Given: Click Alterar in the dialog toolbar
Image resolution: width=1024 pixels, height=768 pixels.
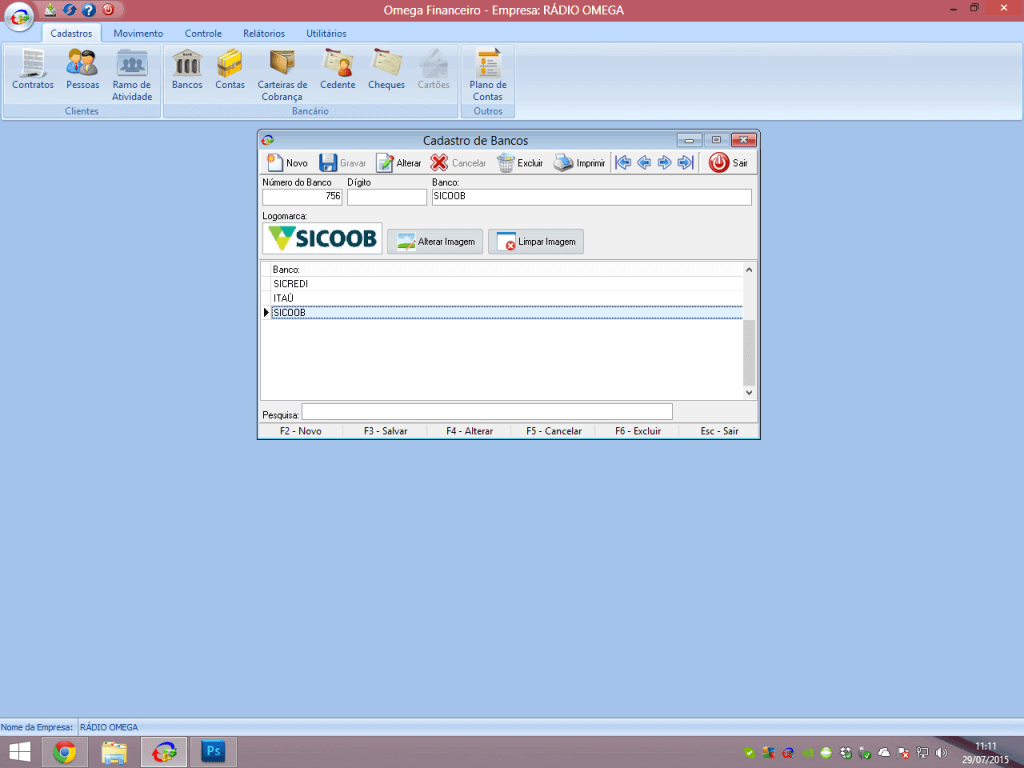Looking at the screenshot, I should [x=398, y=163].
